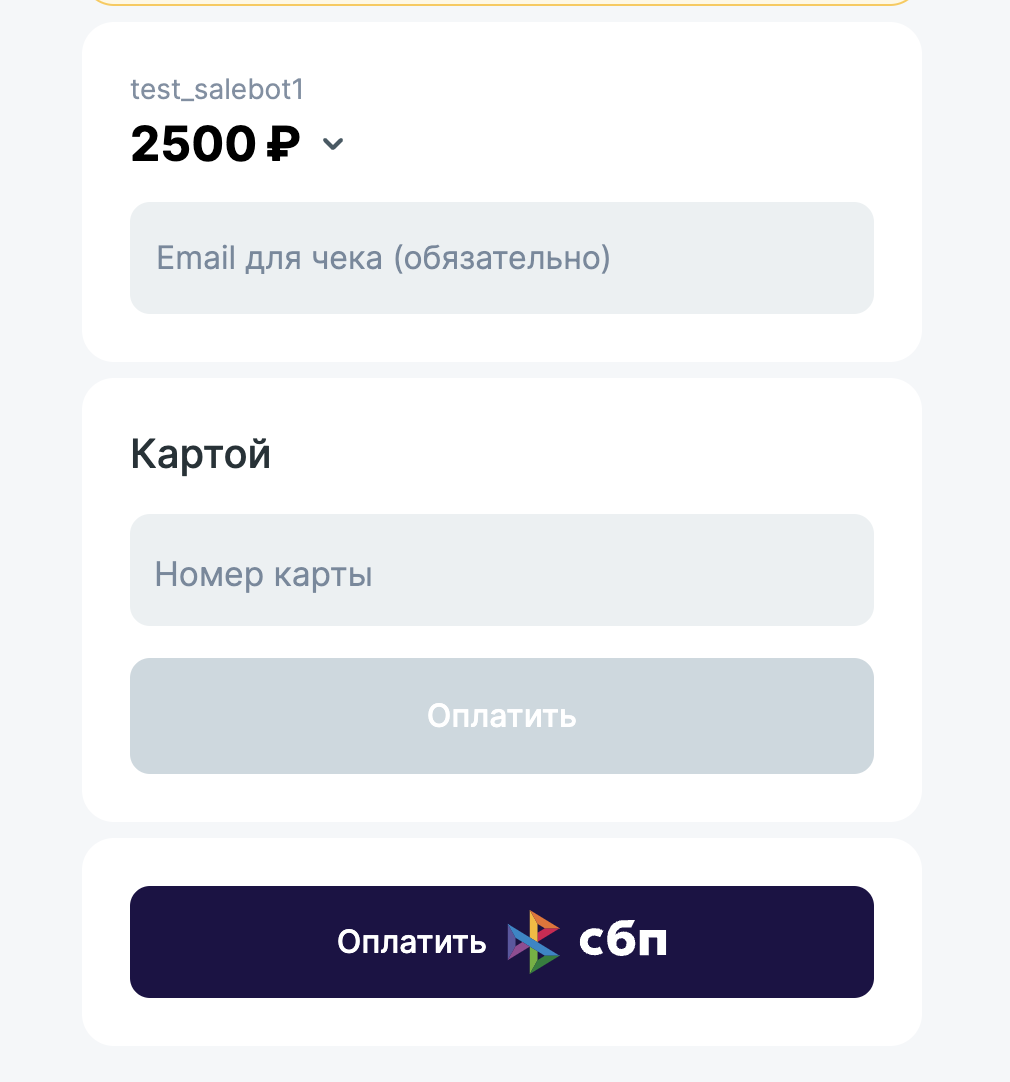The width and height of the screenshot is (1010, 1082).
Task: Click the 2500 ₽ amount
Action: [215, 145]
